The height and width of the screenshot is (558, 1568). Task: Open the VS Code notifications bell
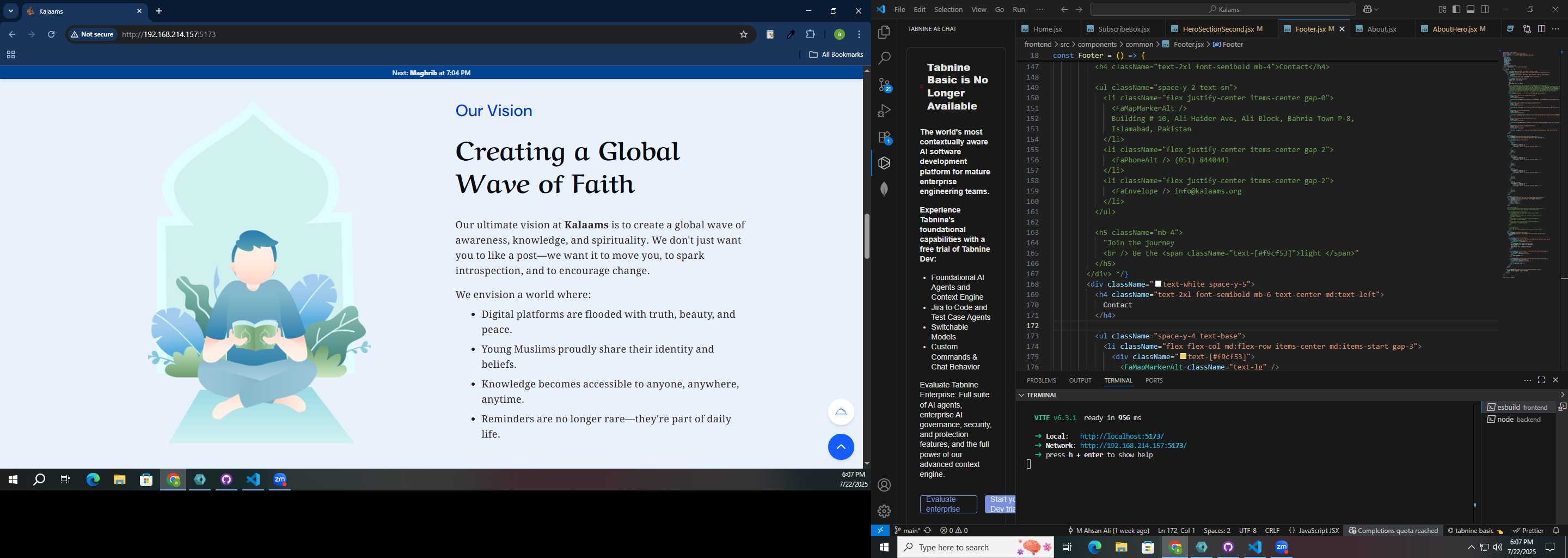[x=1556, y=531]
